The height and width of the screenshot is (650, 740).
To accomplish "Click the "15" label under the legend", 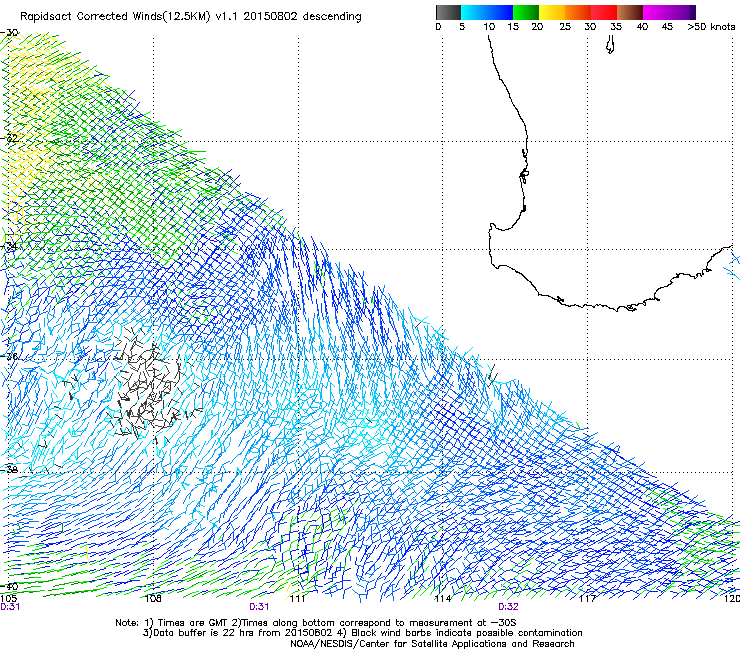I will (x=513, y=27).
